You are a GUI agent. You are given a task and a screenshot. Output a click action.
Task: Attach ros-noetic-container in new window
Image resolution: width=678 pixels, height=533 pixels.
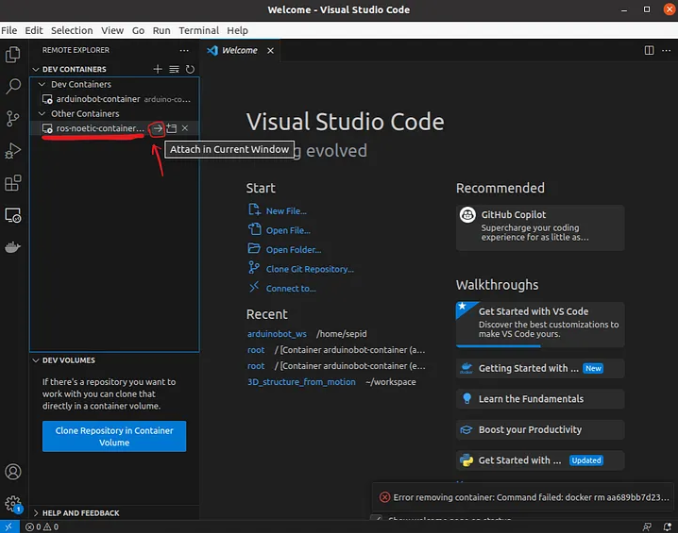tap(172, 128)
